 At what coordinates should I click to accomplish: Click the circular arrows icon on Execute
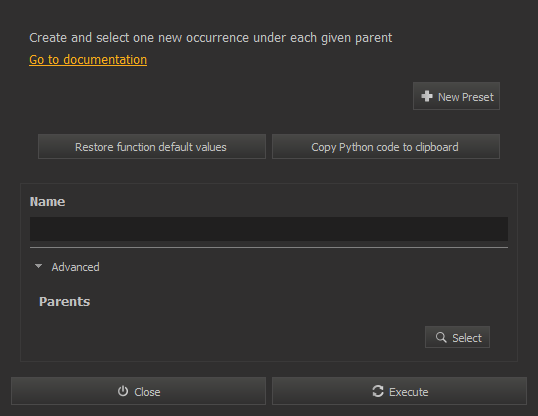coord(378,391)
